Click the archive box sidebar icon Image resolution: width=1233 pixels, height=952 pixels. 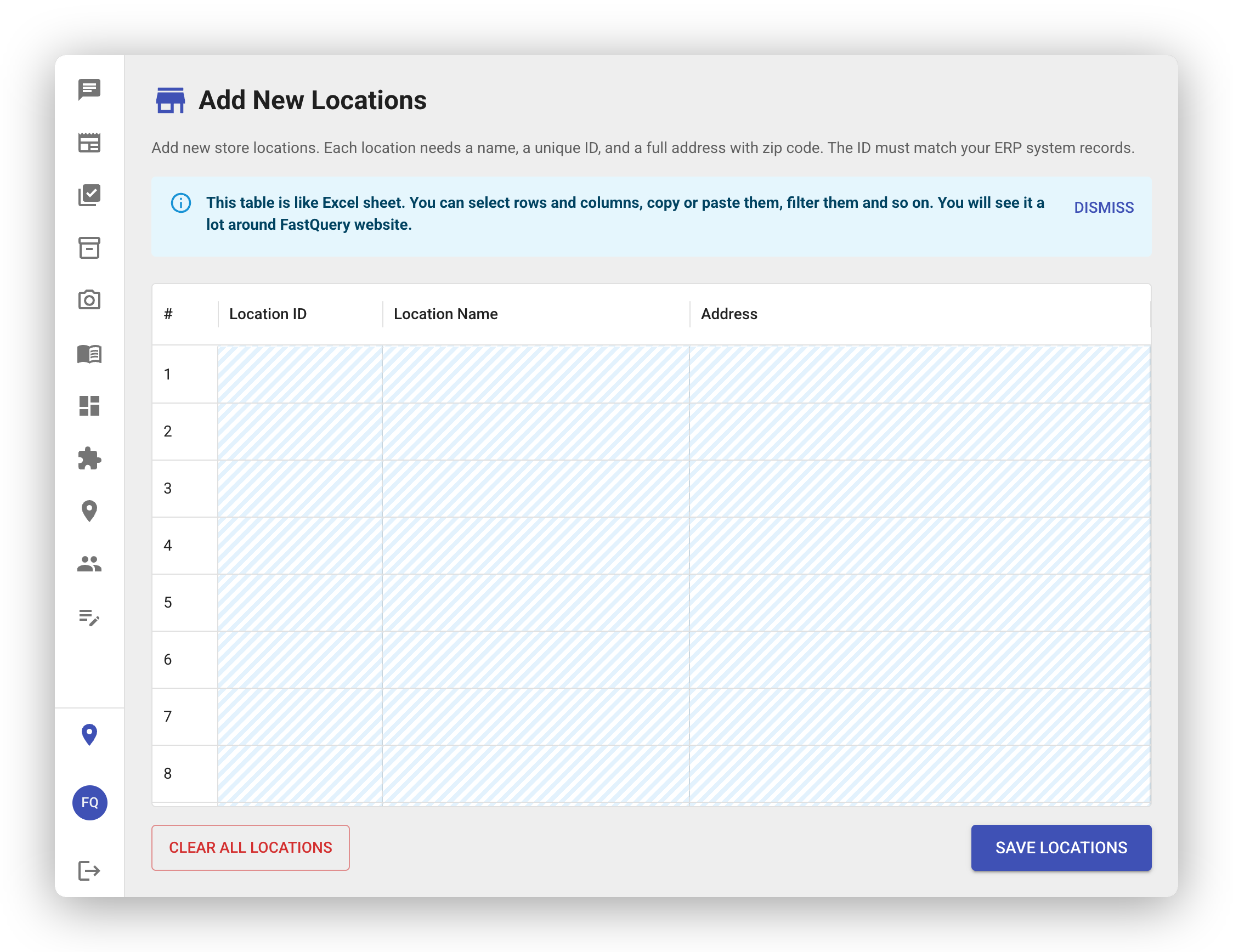pos(89,248)
